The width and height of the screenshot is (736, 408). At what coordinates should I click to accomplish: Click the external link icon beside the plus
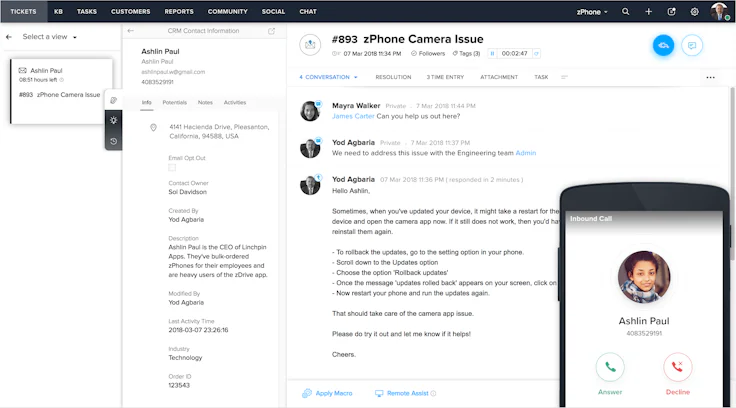coord(671,12)
